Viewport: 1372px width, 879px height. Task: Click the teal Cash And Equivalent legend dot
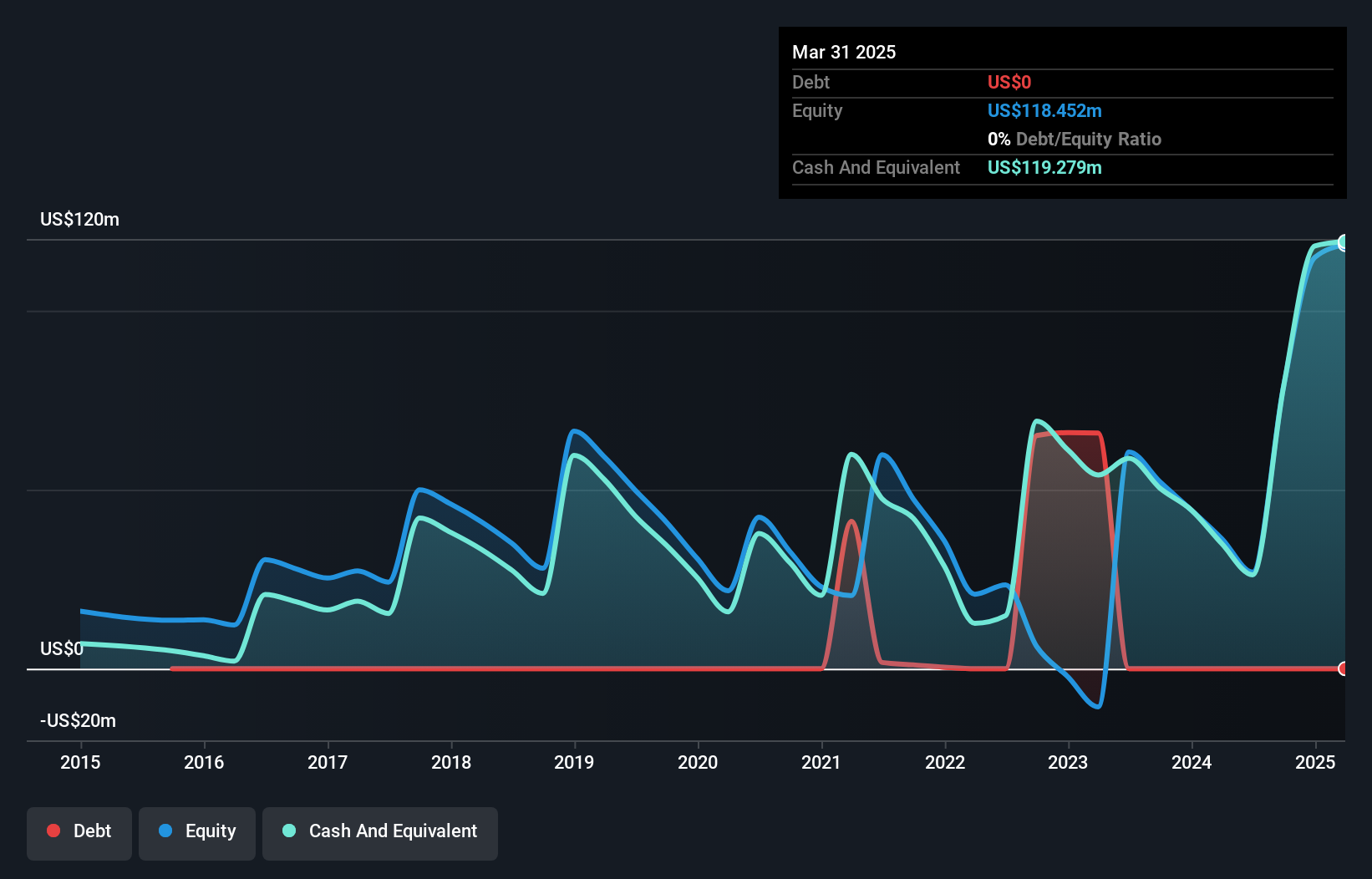coord(289,831)
